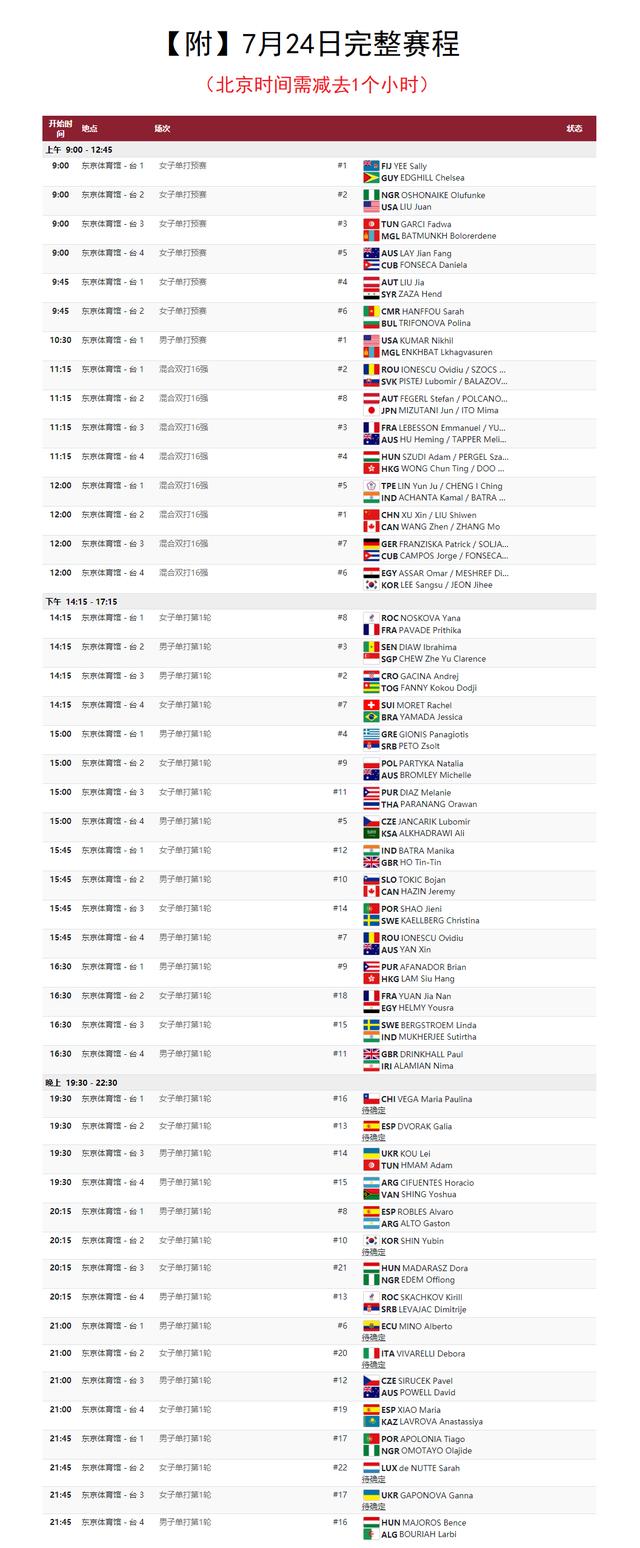The image size is (640, 1548).
Task: Click the Algeria flag next to BOURIAH Larbi
Action: pyautogui.click(x=371, y=1534)
